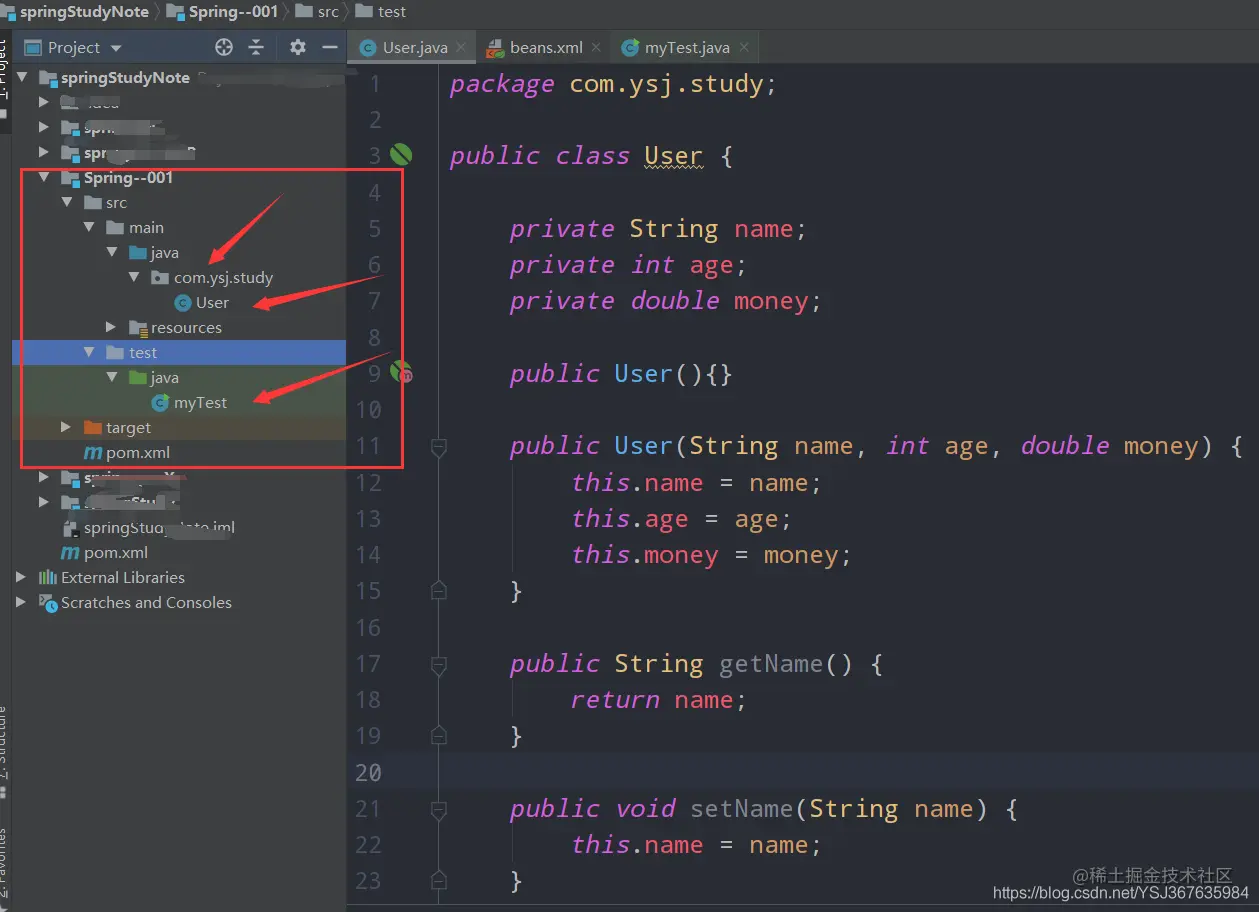Click the myTest class icon in the tree
Viewport: 1259px width, 912px height.
point(160,402)
